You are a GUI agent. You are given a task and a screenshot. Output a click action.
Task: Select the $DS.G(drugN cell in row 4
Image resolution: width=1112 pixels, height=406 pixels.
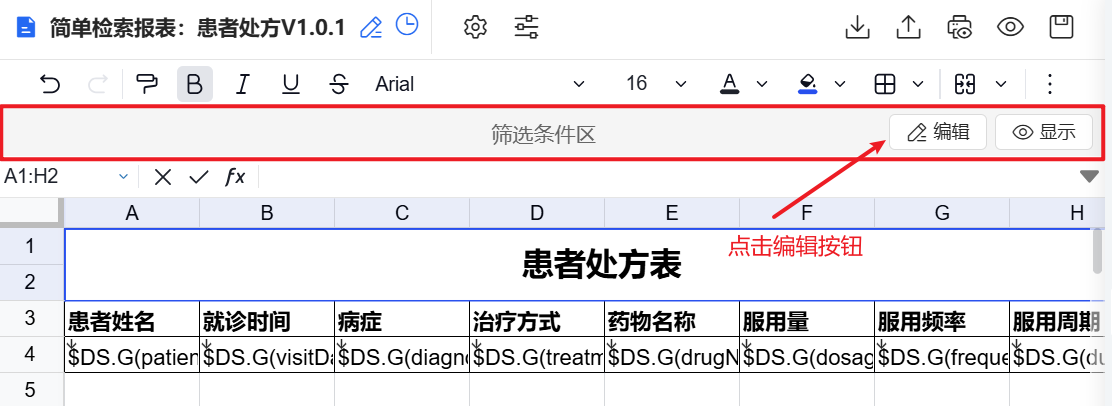(672, 355)
